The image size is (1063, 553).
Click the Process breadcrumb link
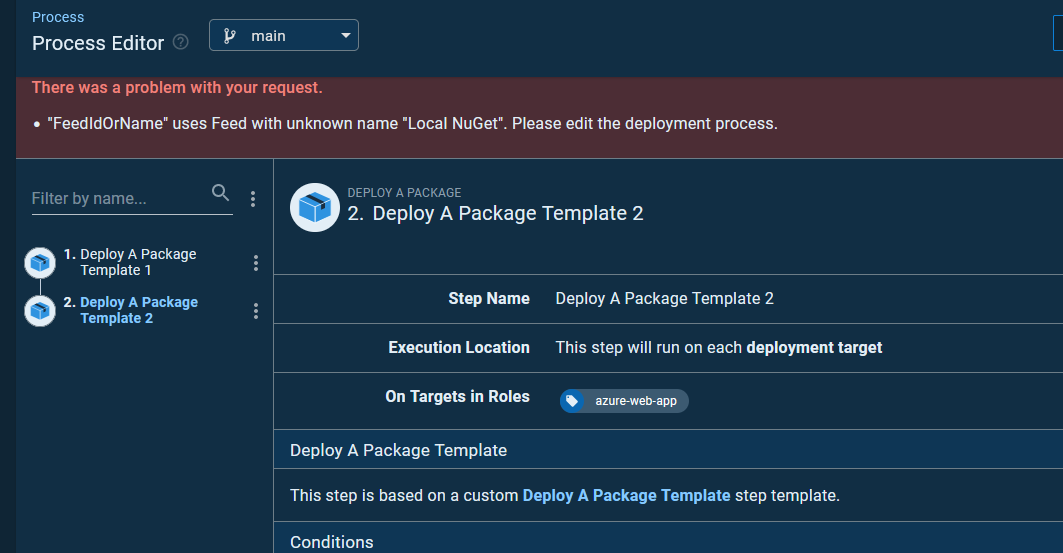[58, 17]
